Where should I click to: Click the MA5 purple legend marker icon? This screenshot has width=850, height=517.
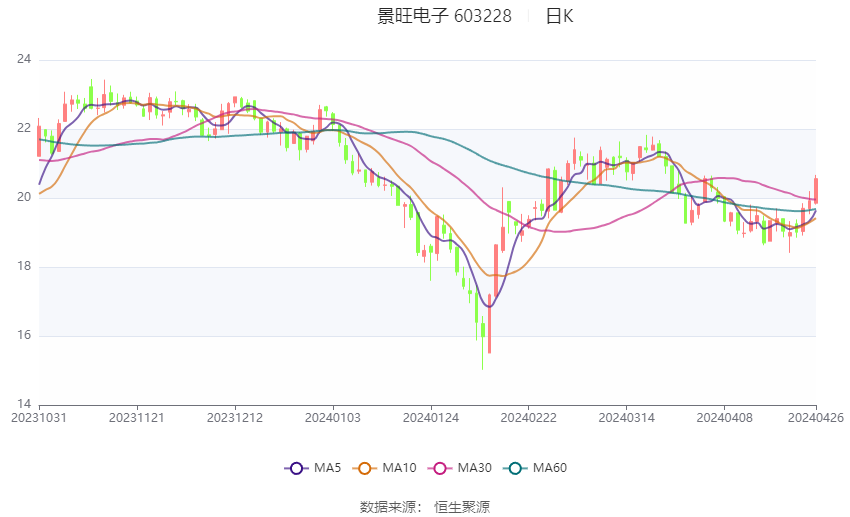pyautogui.click(x=295, y=468)
